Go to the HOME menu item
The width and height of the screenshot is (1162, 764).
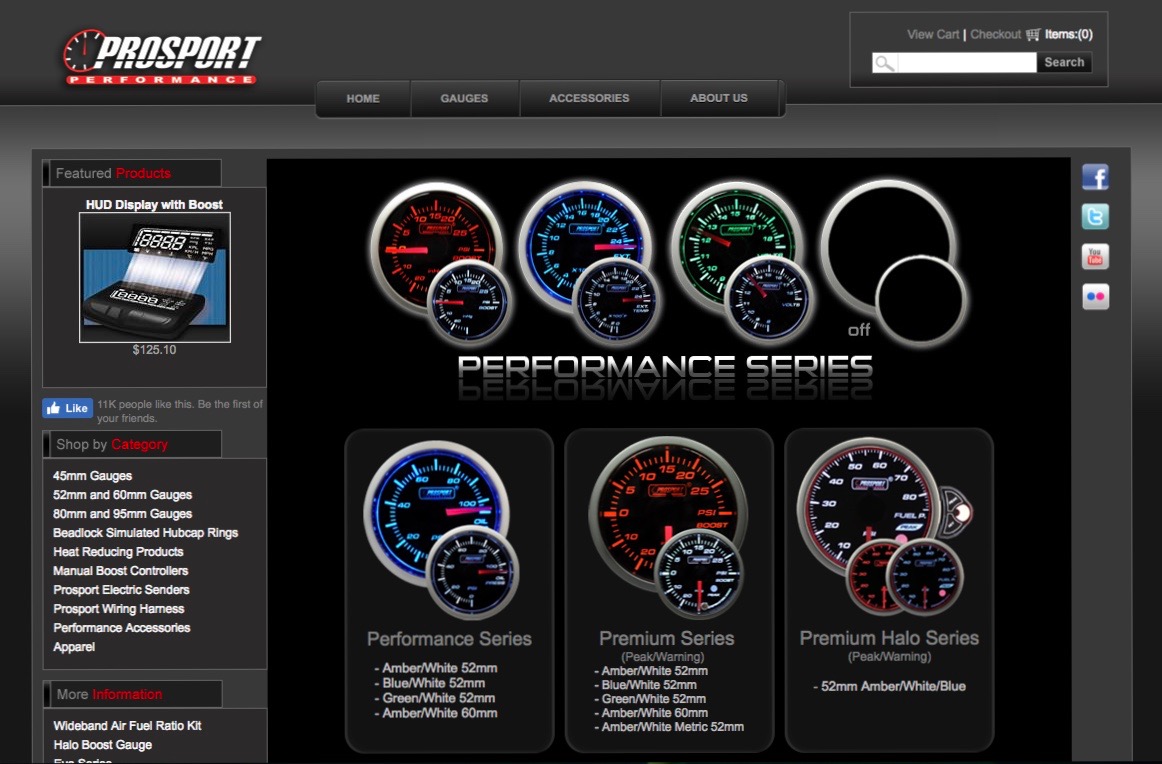363,99
